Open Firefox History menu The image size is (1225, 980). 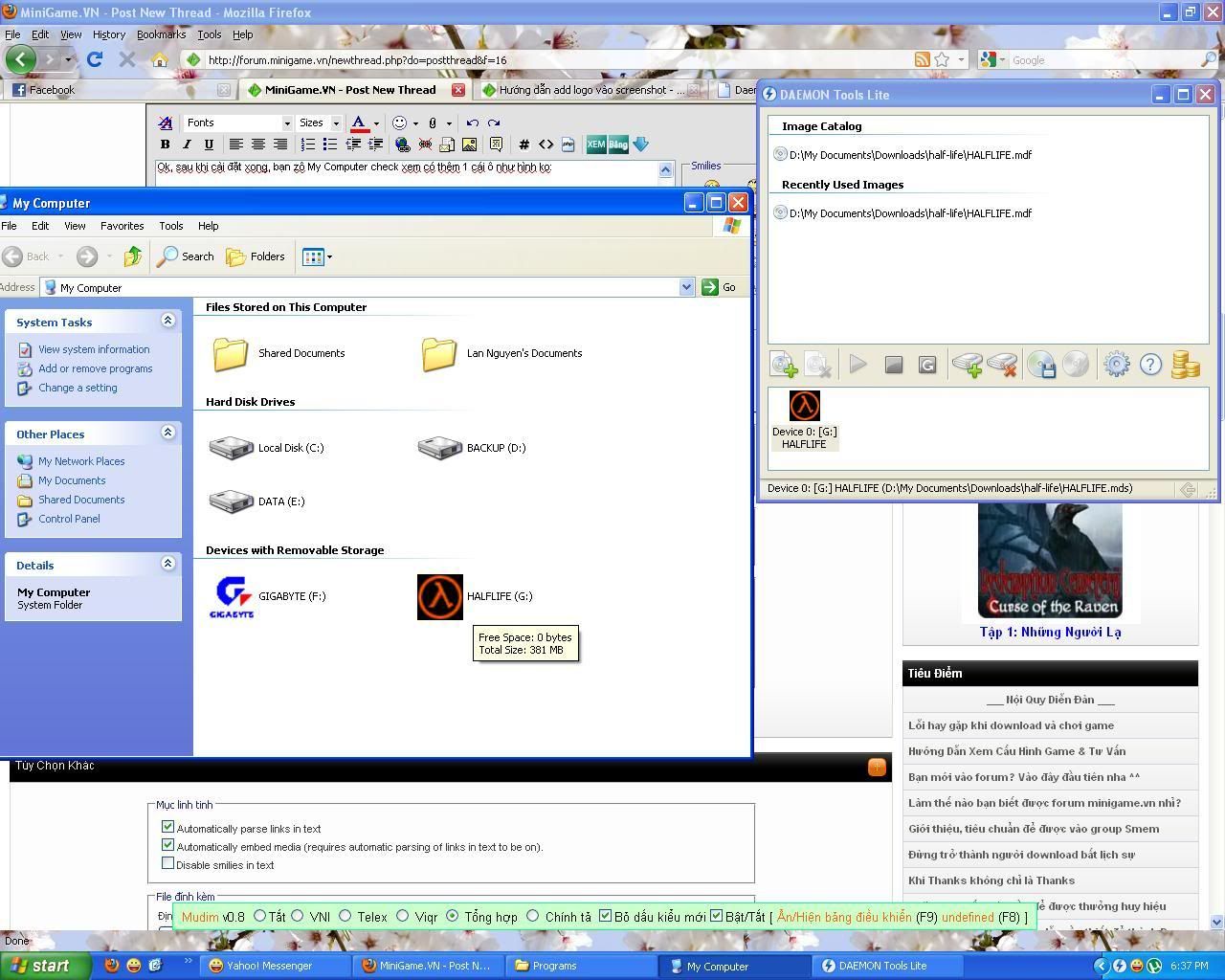109,34
